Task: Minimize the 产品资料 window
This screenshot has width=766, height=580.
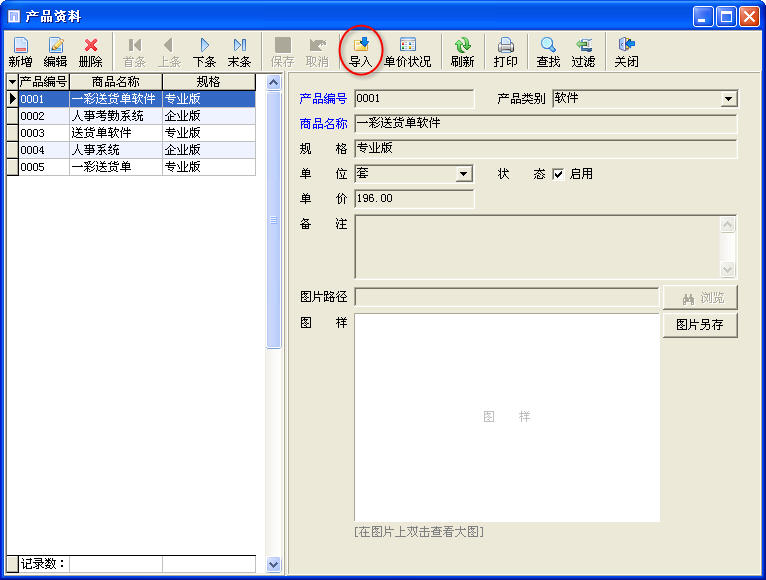Action: [x=703, y=17]
